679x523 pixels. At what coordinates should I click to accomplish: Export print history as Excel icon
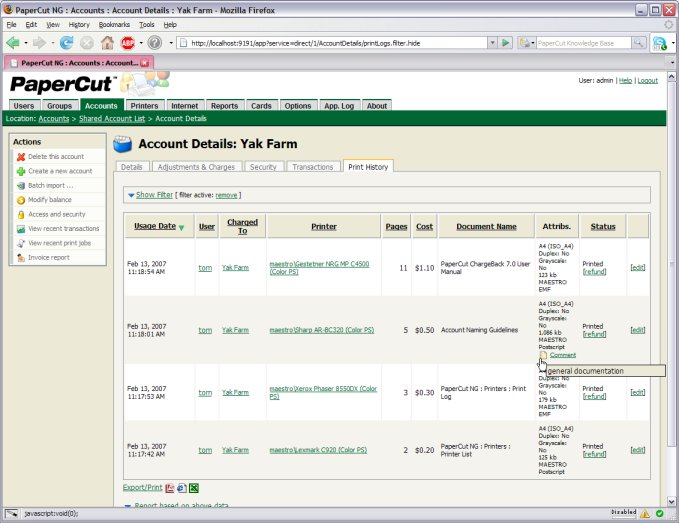pyautogui.click(x=194, y=488)
